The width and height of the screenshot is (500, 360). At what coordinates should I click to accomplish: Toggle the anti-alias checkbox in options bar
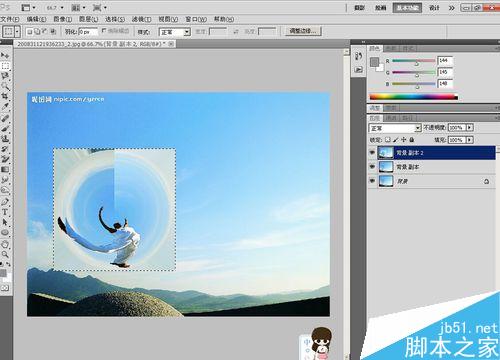click(104, 31)
